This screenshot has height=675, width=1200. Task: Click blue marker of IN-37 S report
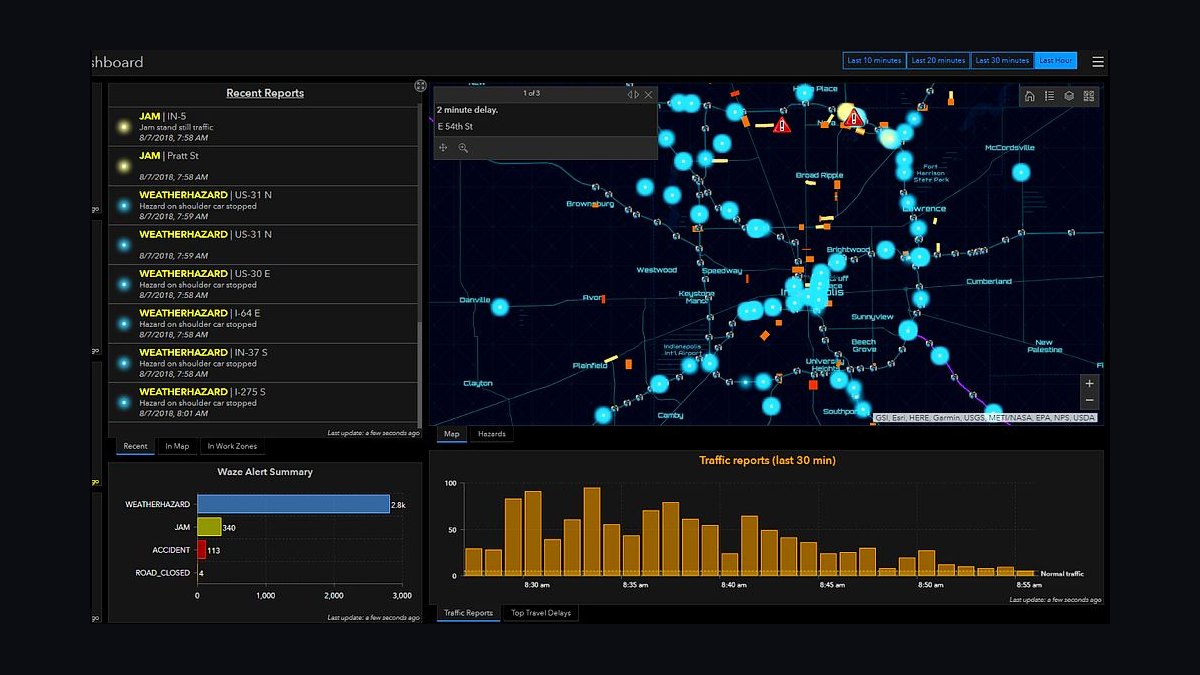(124, 363)
